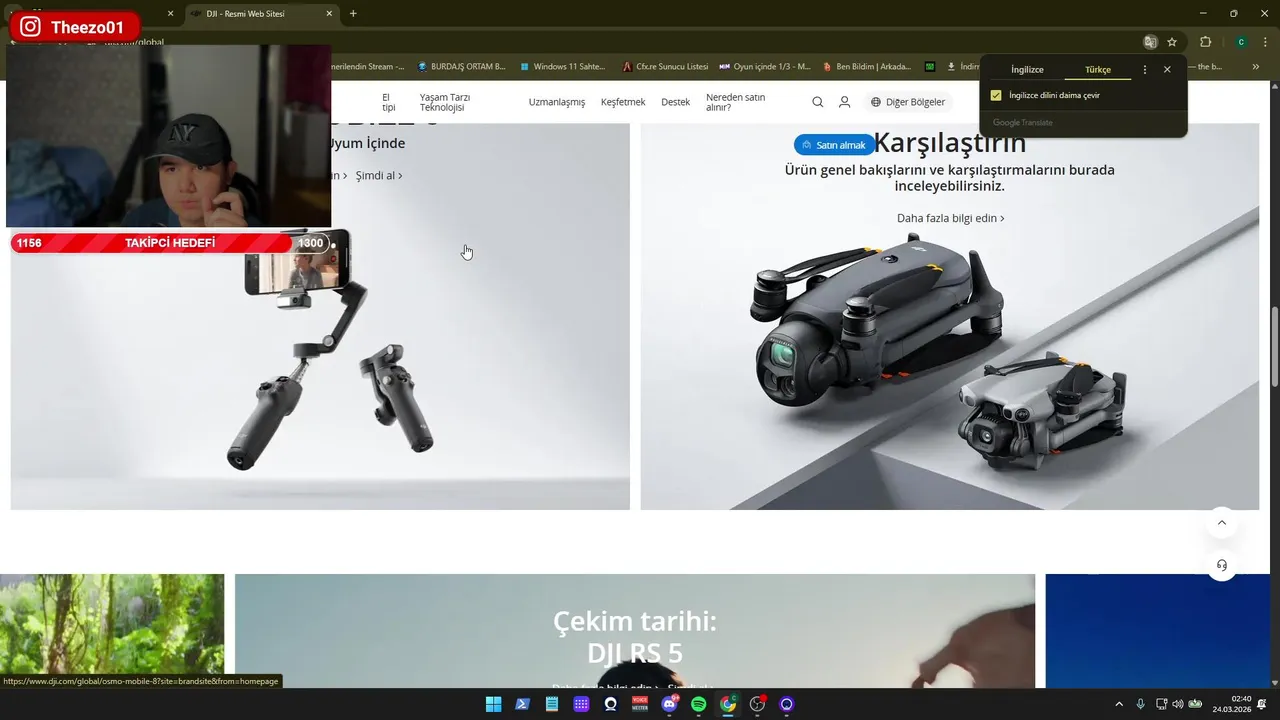Open the 'Oyun içinde 1/3 - M...' bookmark
The image size is (1280, 720).
click(765, 67)
